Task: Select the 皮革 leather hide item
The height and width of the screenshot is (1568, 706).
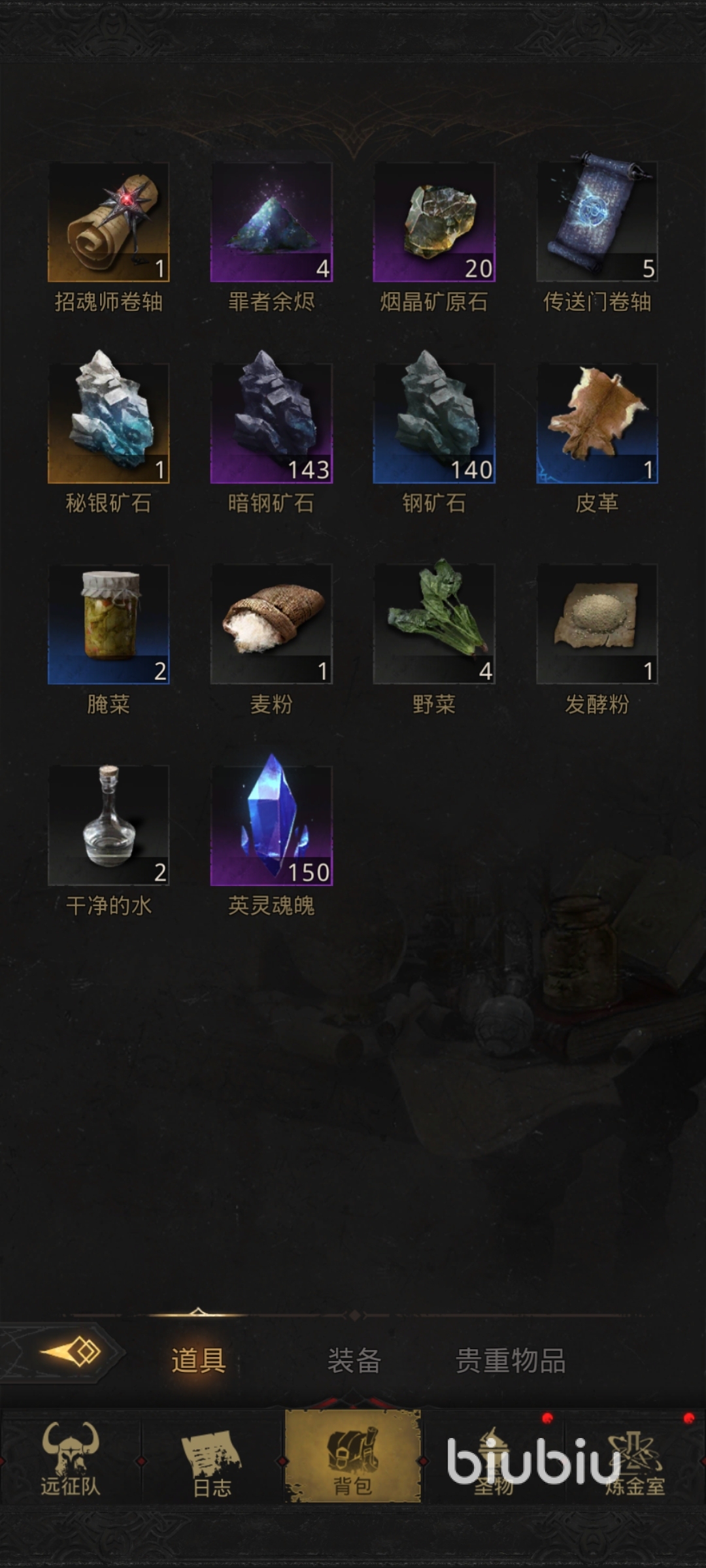Action: 597,423
